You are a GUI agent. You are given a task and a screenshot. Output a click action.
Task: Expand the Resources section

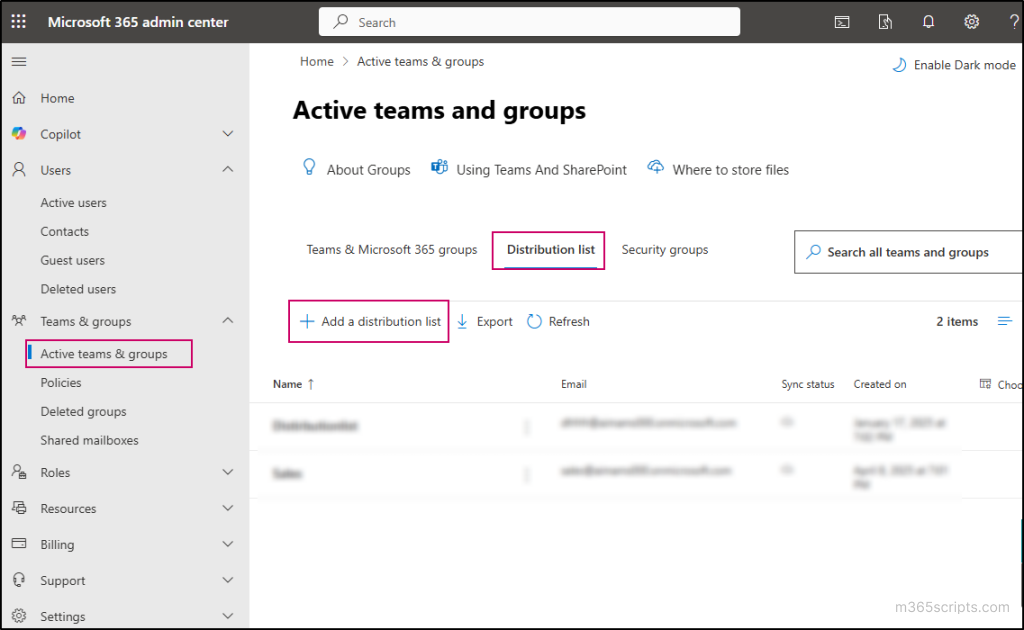point(227,508)
